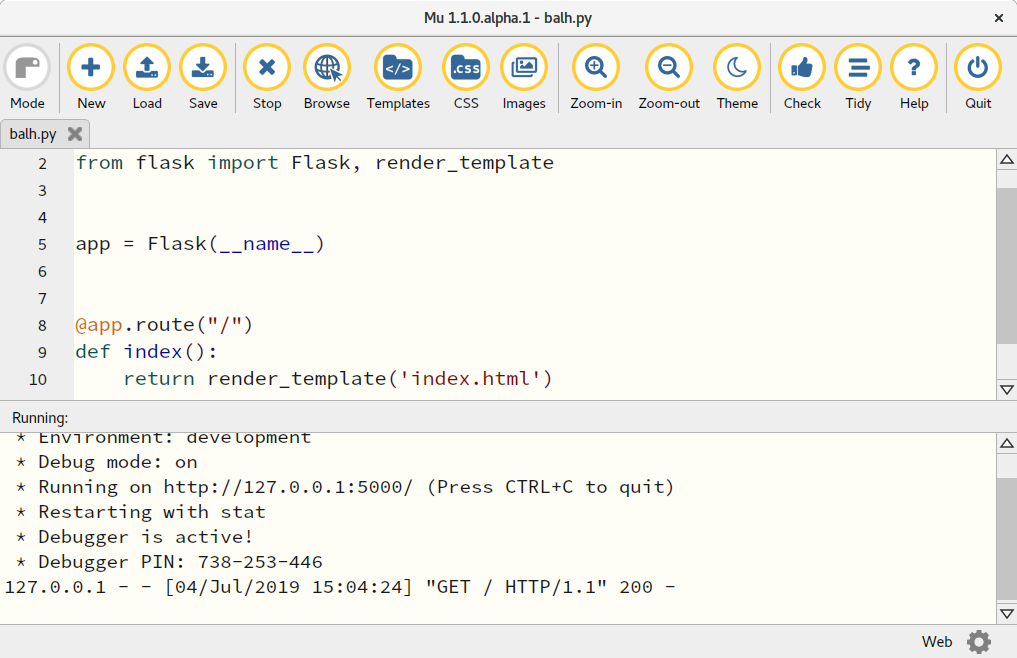Open the CSS folder
1017x658 pixels.
coord(466,77)
